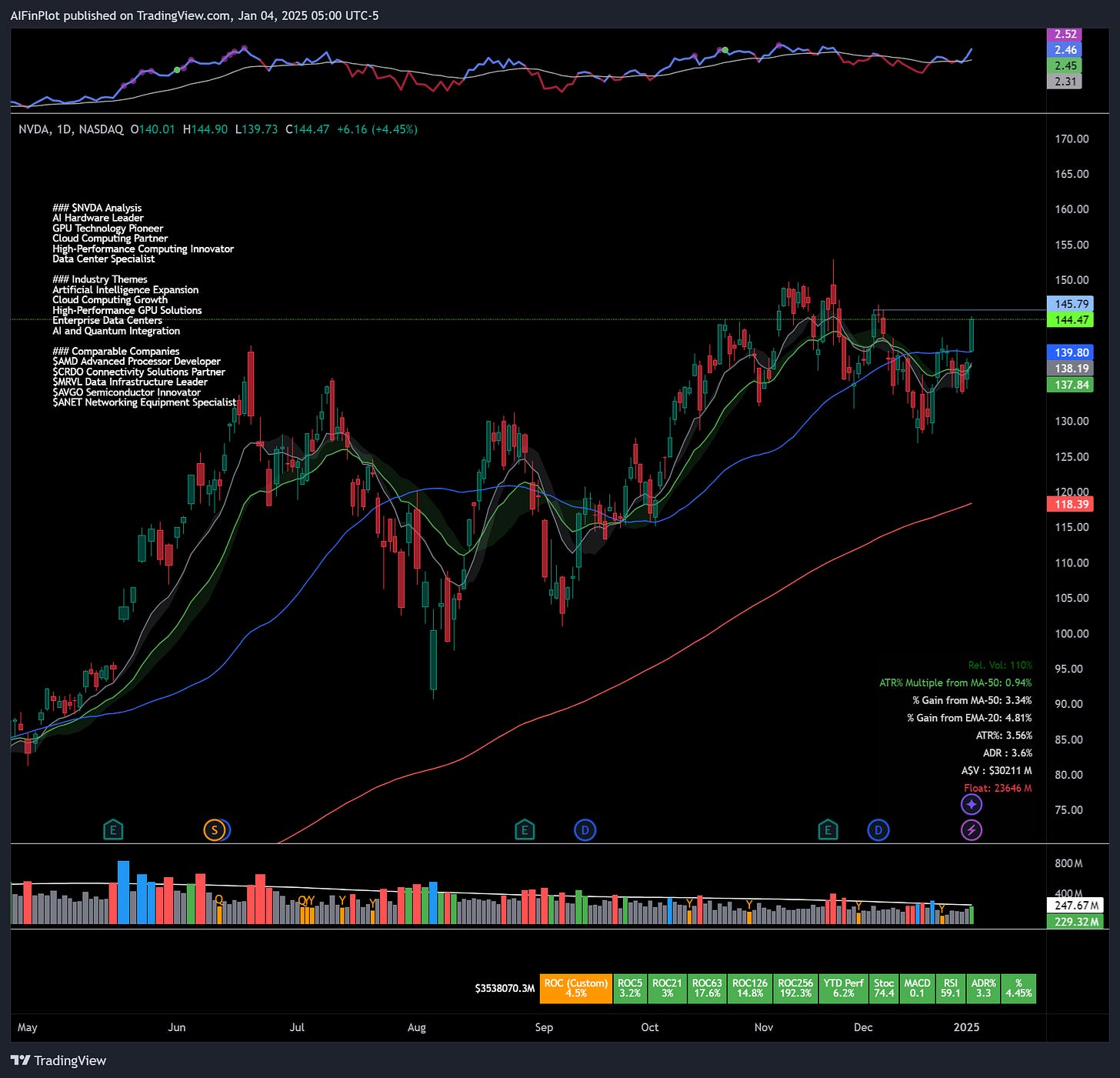Click the red 118.39 moving average label
The width and height of the screenshot is (1120, 1078).
1072,504
